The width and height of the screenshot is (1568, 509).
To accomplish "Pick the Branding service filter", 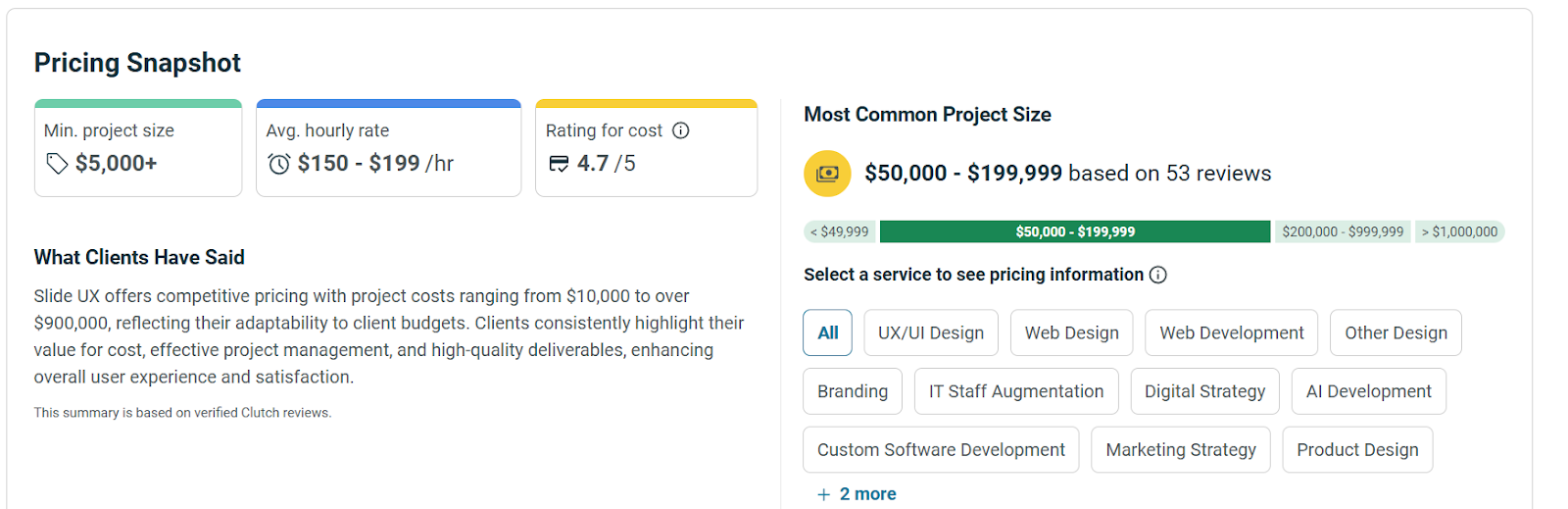I will tap(853, 391).
